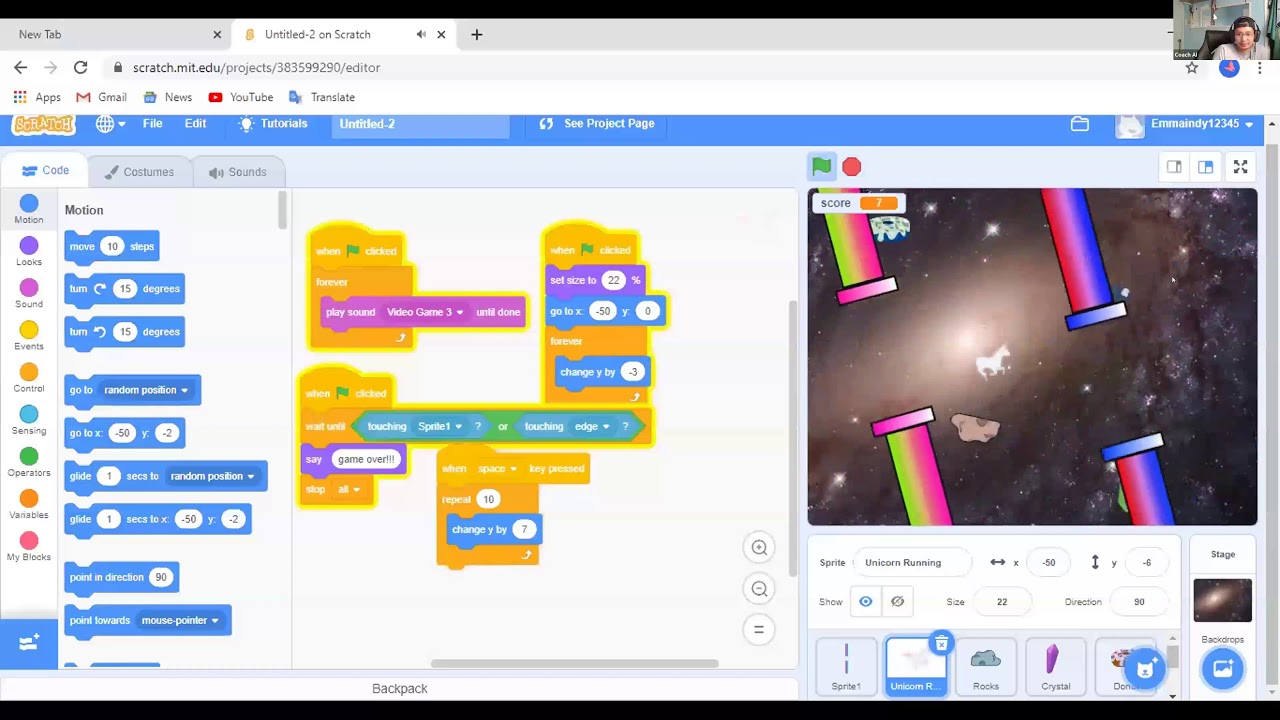Select the Crystal sprite thumbnail
Viewport: 1280px width, 720px height.
(1056, 667)
